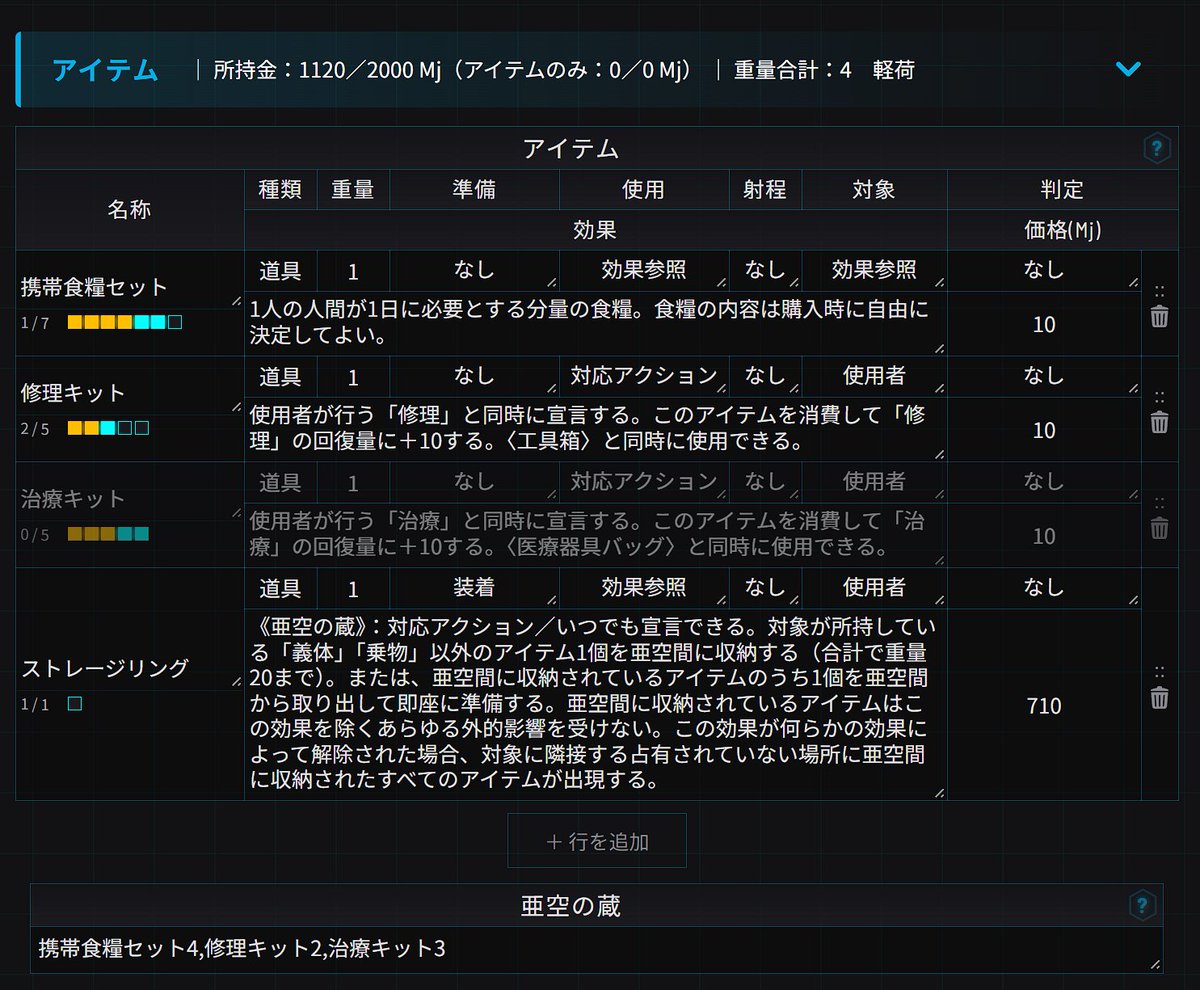
Task: Toggle the last usage box under 治療キット
Action: tap(142, 534)
